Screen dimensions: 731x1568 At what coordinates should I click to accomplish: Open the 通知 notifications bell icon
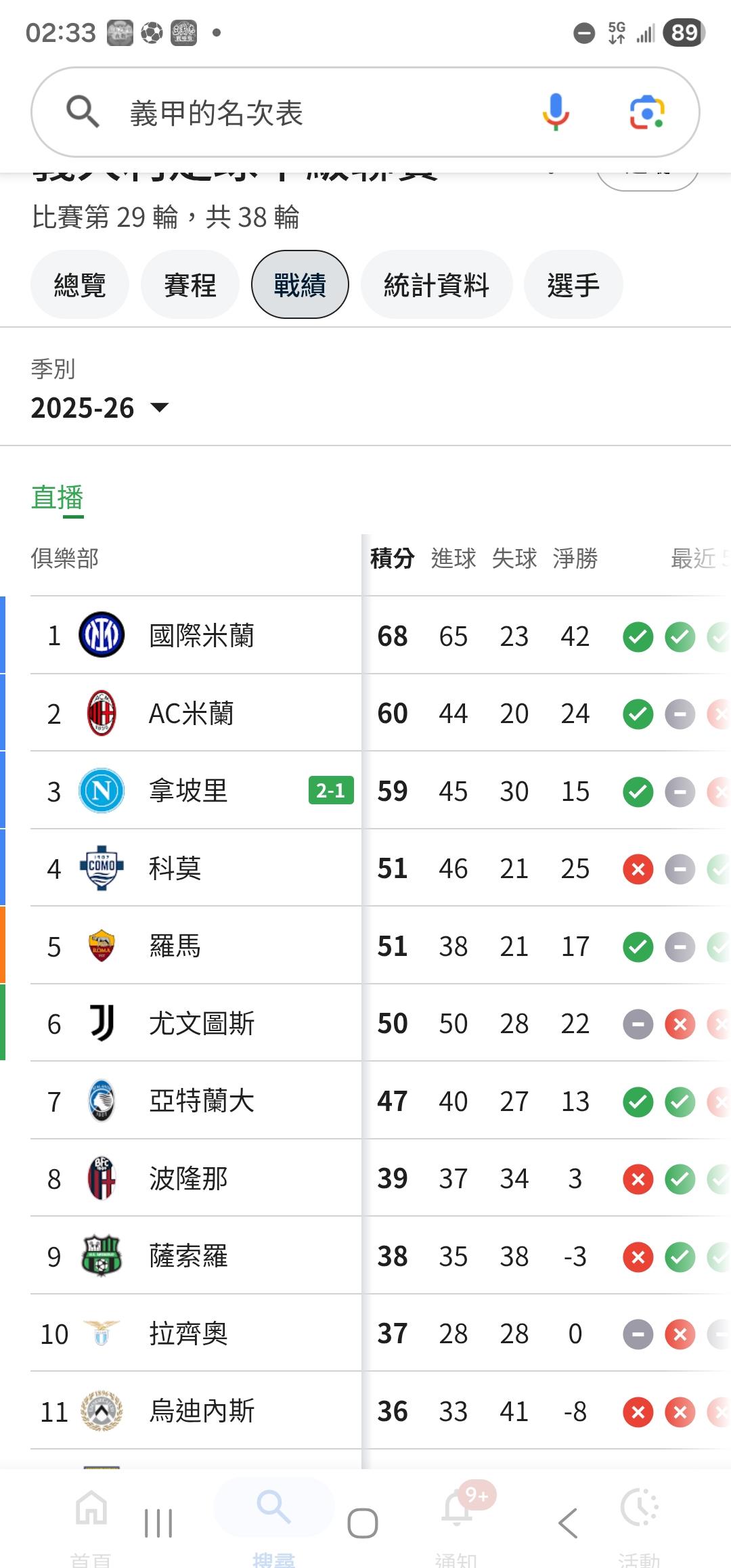point(457,1510)
